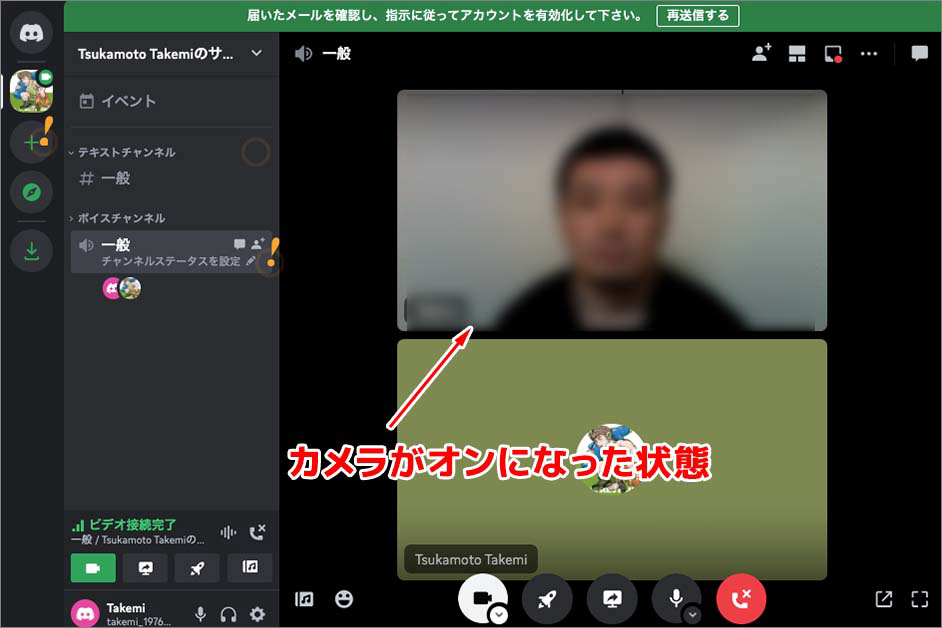This screenshot has height=628, width=942.
Task: Toggle green camera button in sidebar
Action: coord(93,567)
